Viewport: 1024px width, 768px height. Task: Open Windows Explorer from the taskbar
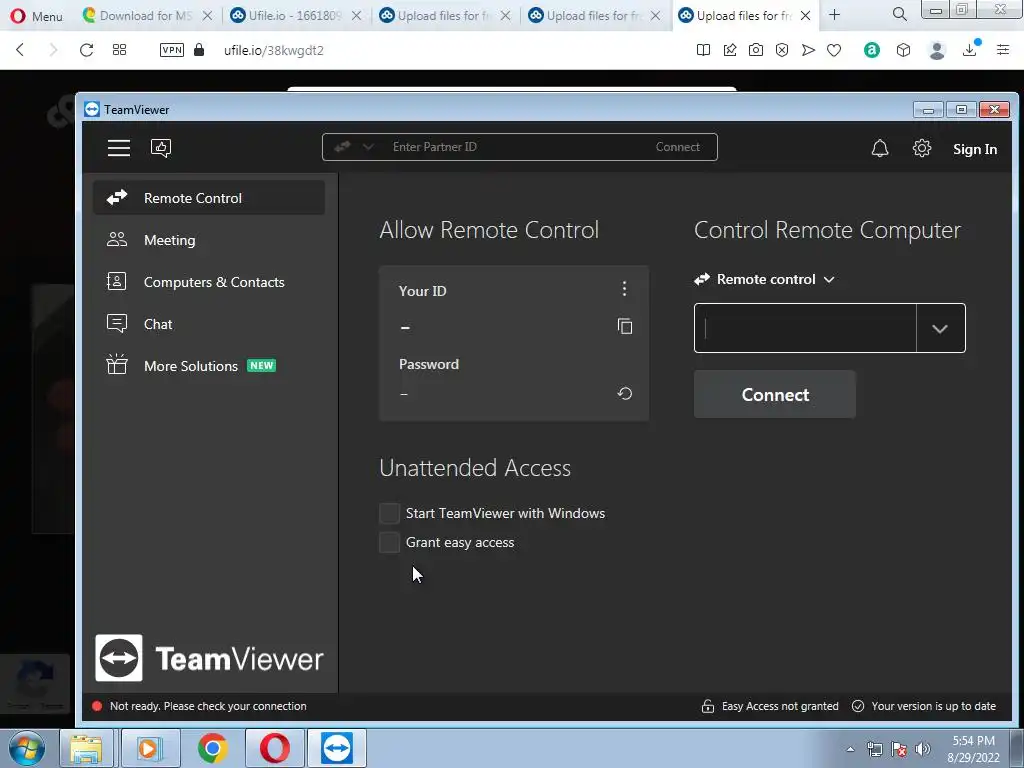click(87, 748)
